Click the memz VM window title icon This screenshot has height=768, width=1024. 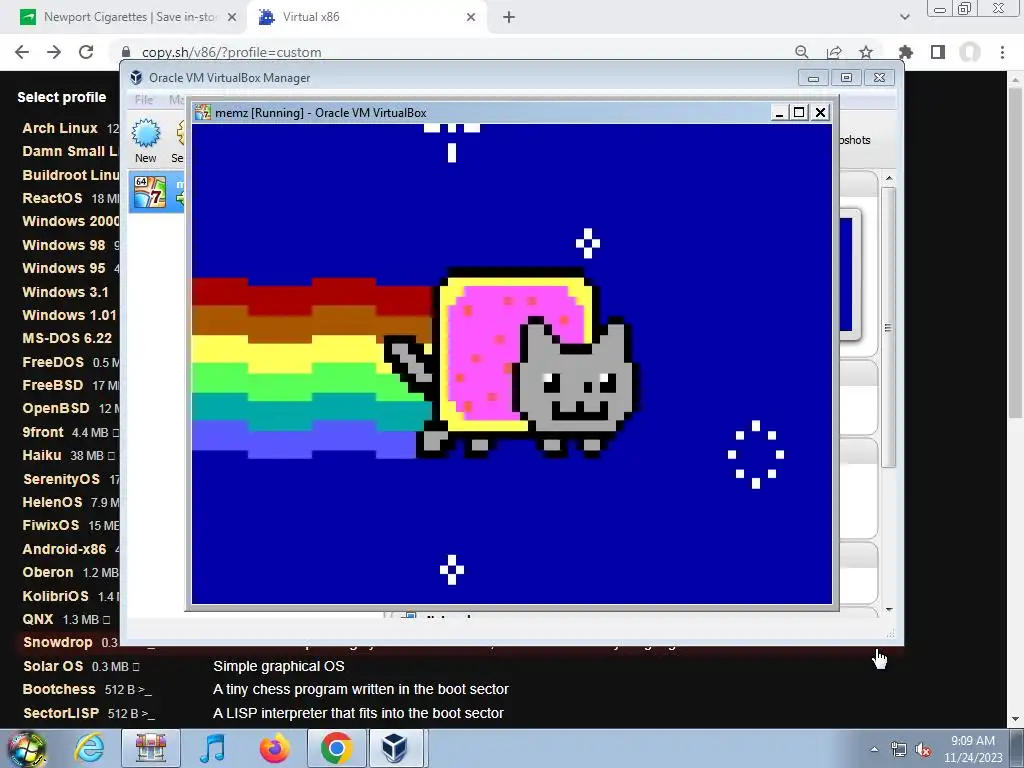coord(203,112)
